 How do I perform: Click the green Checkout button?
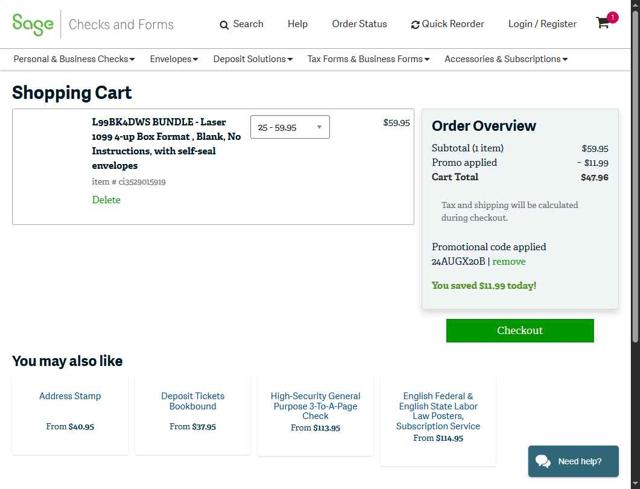click(x=519, y=330)
